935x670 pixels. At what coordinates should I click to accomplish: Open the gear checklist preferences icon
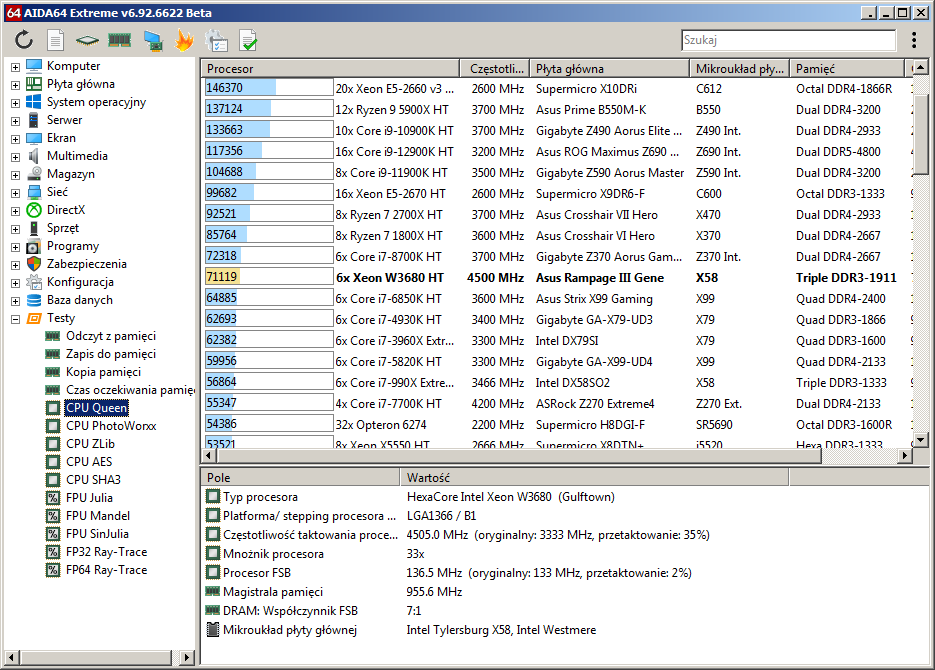[x=216, y=41]
